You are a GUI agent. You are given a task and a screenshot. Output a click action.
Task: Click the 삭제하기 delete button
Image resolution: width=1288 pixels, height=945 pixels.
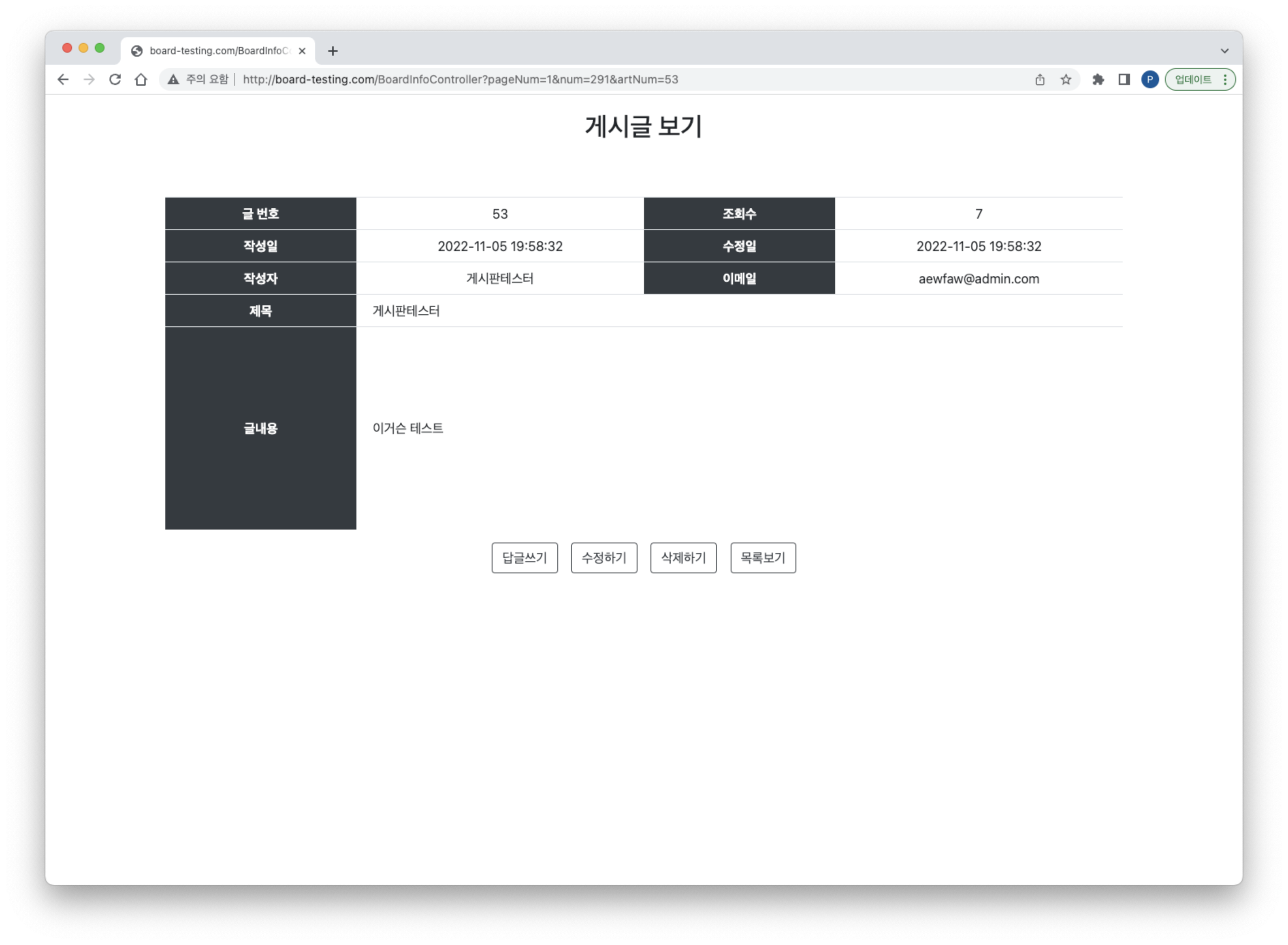coord(683,558)
